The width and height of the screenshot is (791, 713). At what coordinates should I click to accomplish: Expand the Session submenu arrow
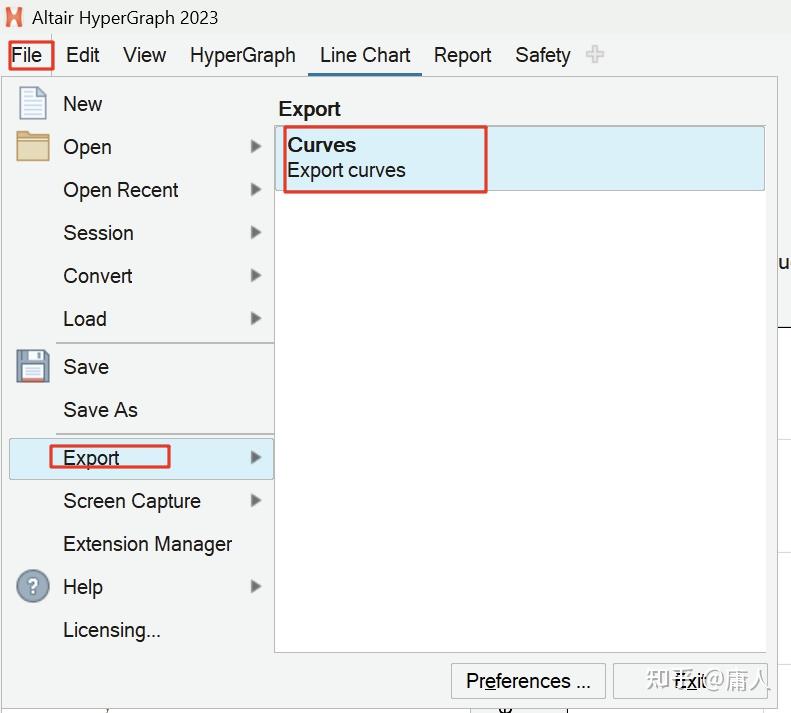[x=256, y=233]
